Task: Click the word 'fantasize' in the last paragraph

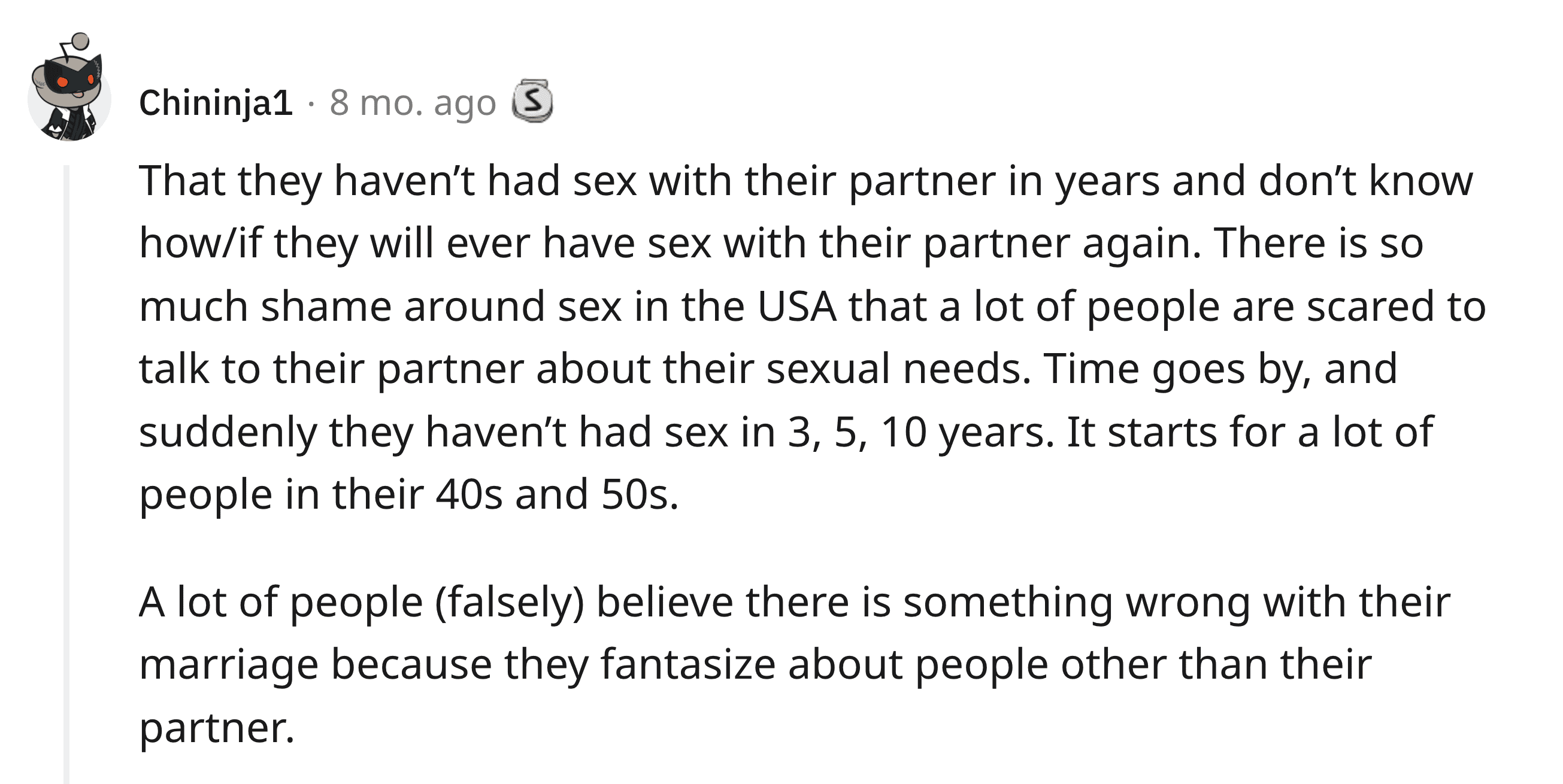Action: pos(688,665)
